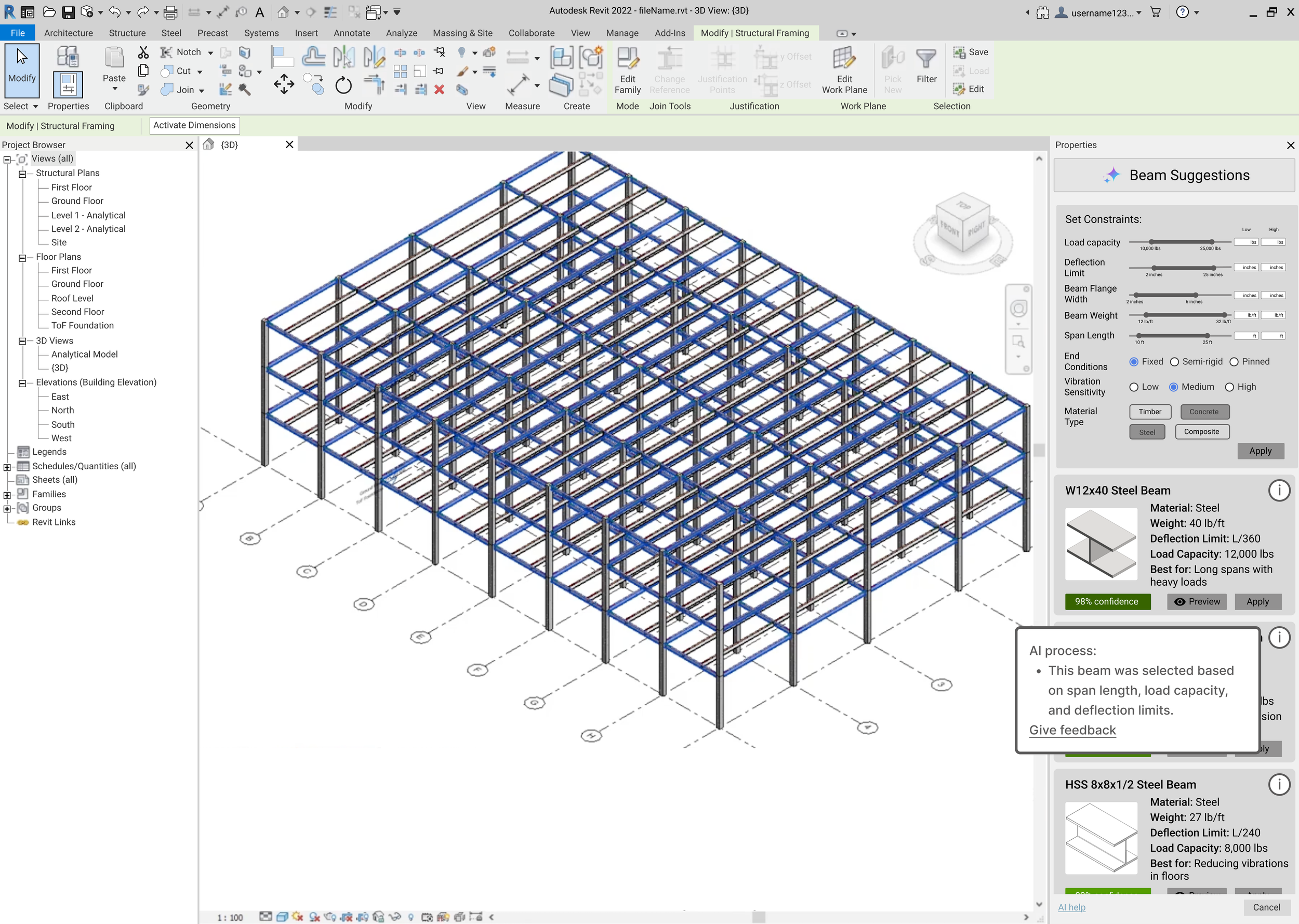Click the Give feedback link
1299x924 pixels.
coord(1072,730)
